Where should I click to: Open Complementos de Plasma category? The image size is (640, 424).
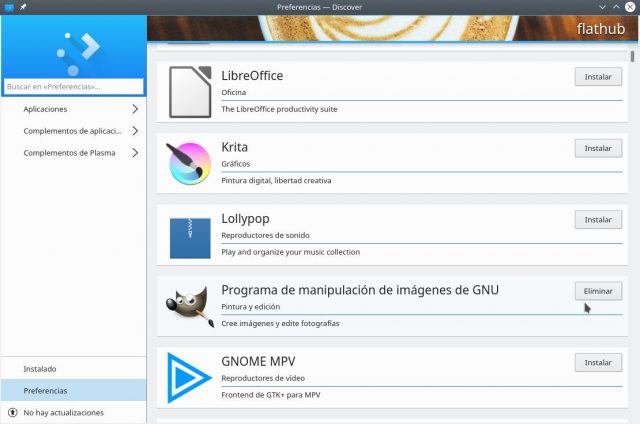point(73,153)
